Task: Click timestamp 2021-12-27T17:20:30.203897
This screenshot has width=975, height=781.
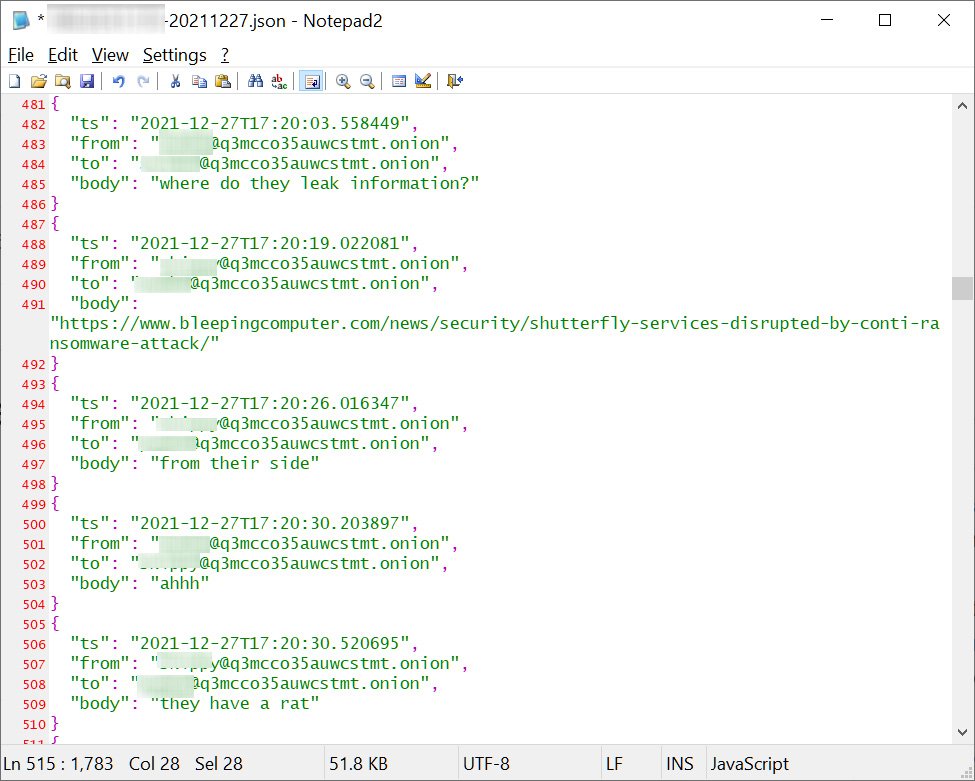Action: coord(269,523)
